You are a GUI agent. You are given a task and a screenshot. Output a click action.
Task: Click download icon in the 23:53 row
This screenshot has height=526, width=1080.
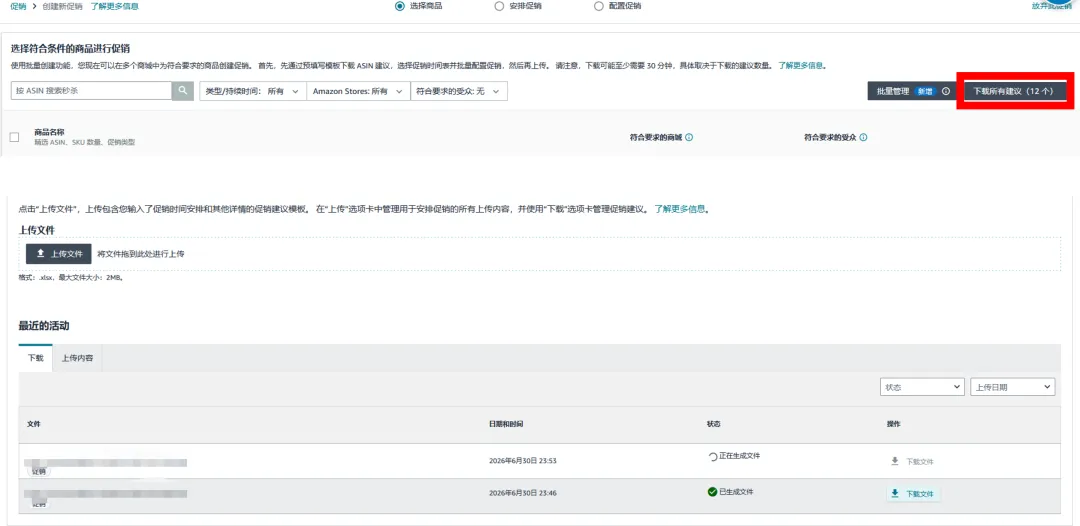[x=895, y=461]
